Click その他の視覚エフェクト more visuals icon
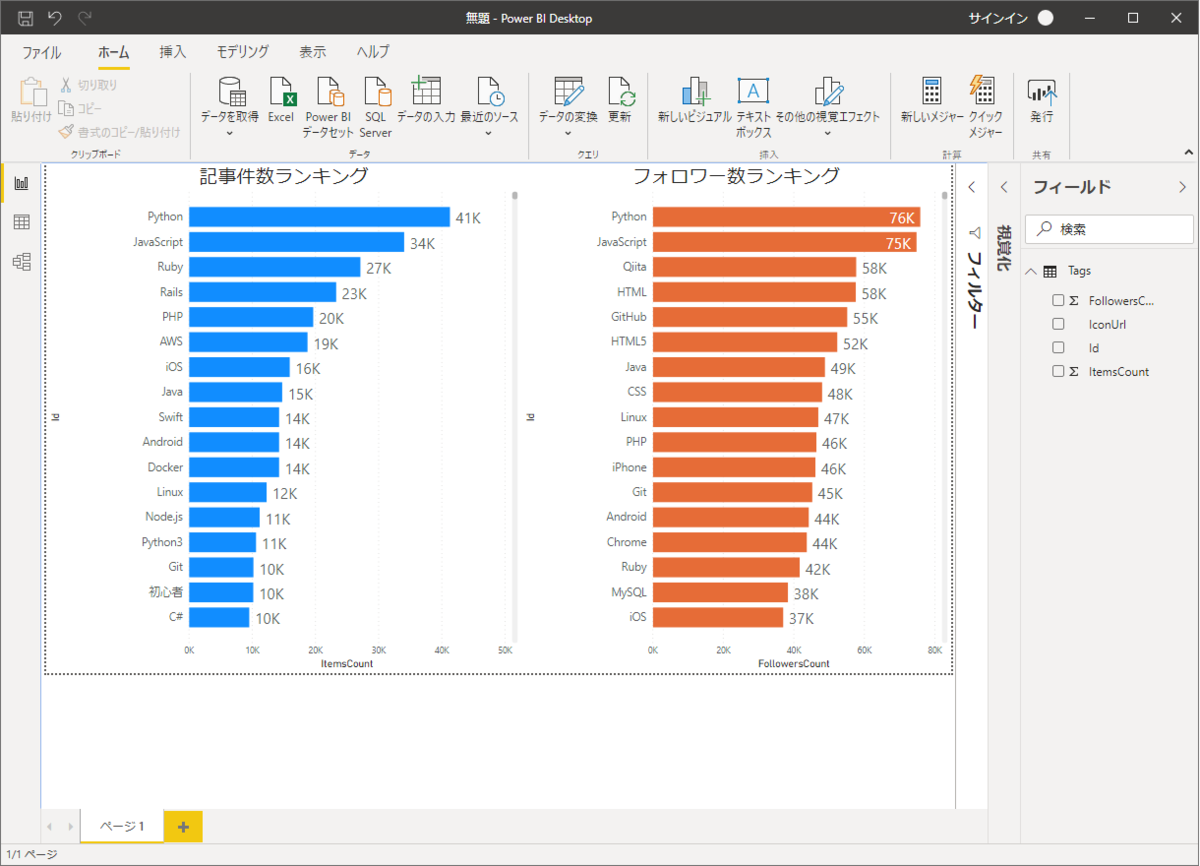 point(828,92)
